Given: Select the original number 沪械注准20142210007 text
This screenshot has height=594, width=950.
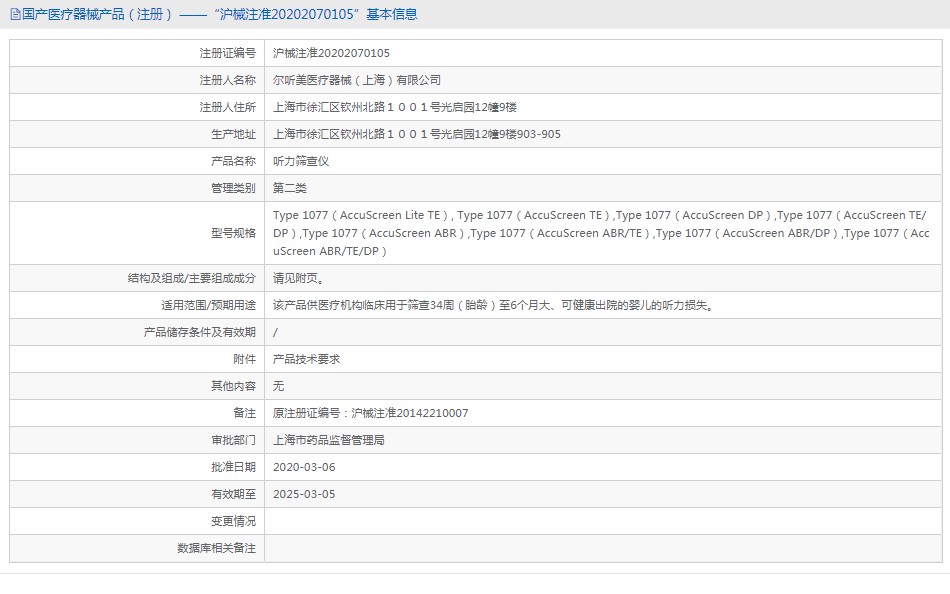Looking at the screenshot, I should point(410,413).
